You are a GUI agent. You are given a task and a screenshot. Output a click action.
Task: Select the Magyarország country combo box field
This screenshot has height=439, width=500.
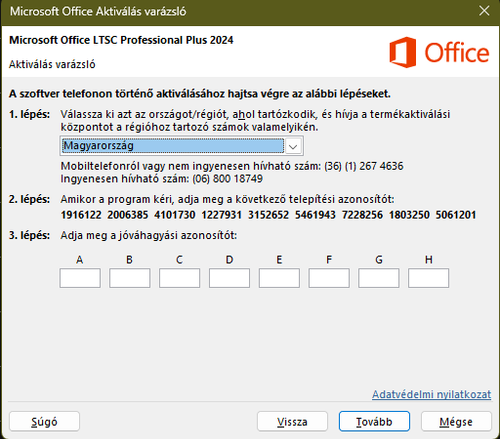tap(182, 146)
